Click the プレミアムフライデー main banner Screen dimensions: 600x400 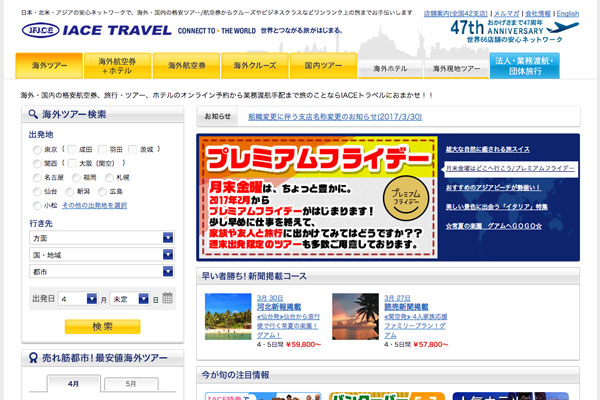pyautogui.click(x=318, y=197)
